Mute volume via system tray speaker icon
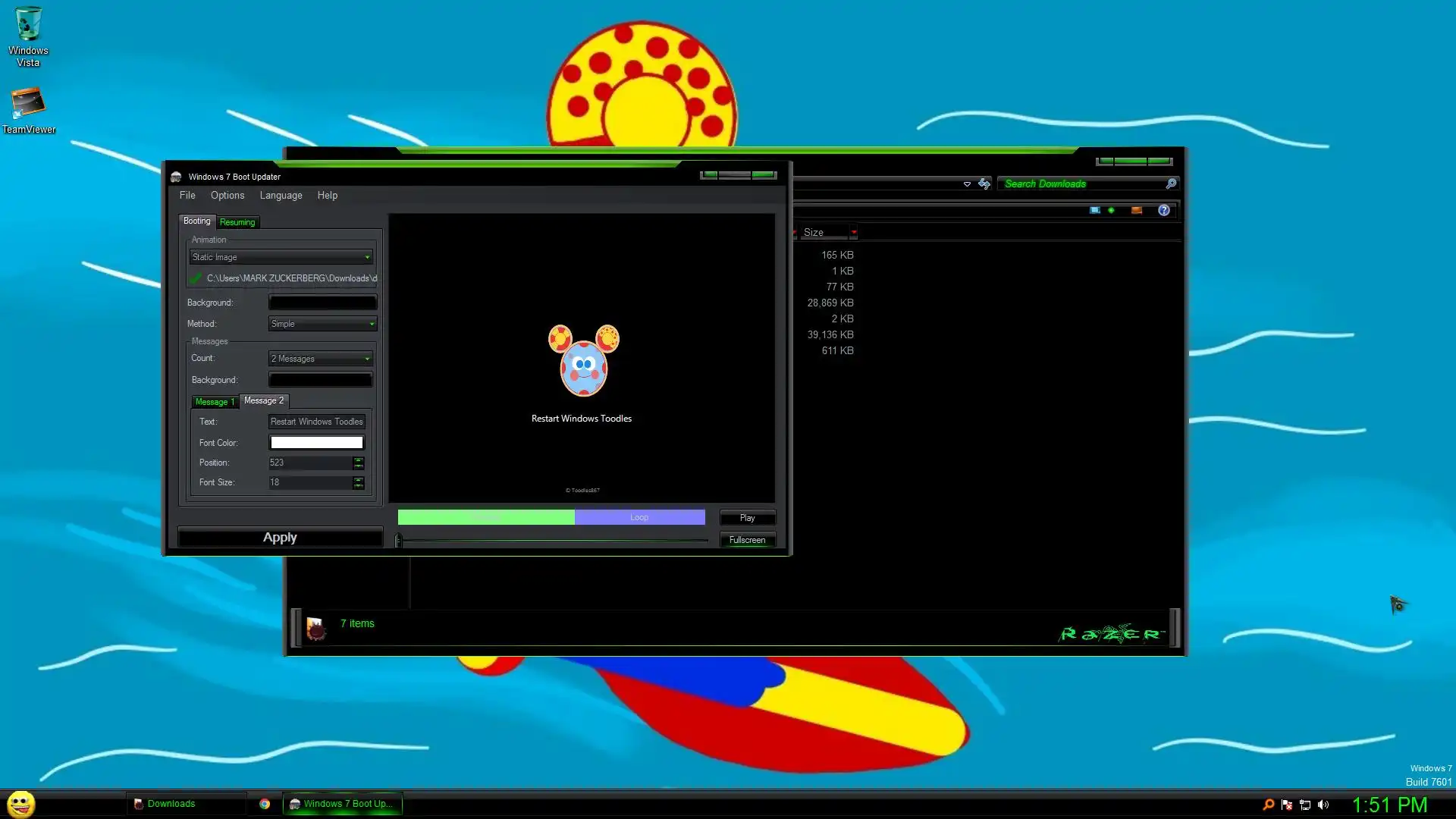Screen dimensions: 1456x819 point(1323,805)
